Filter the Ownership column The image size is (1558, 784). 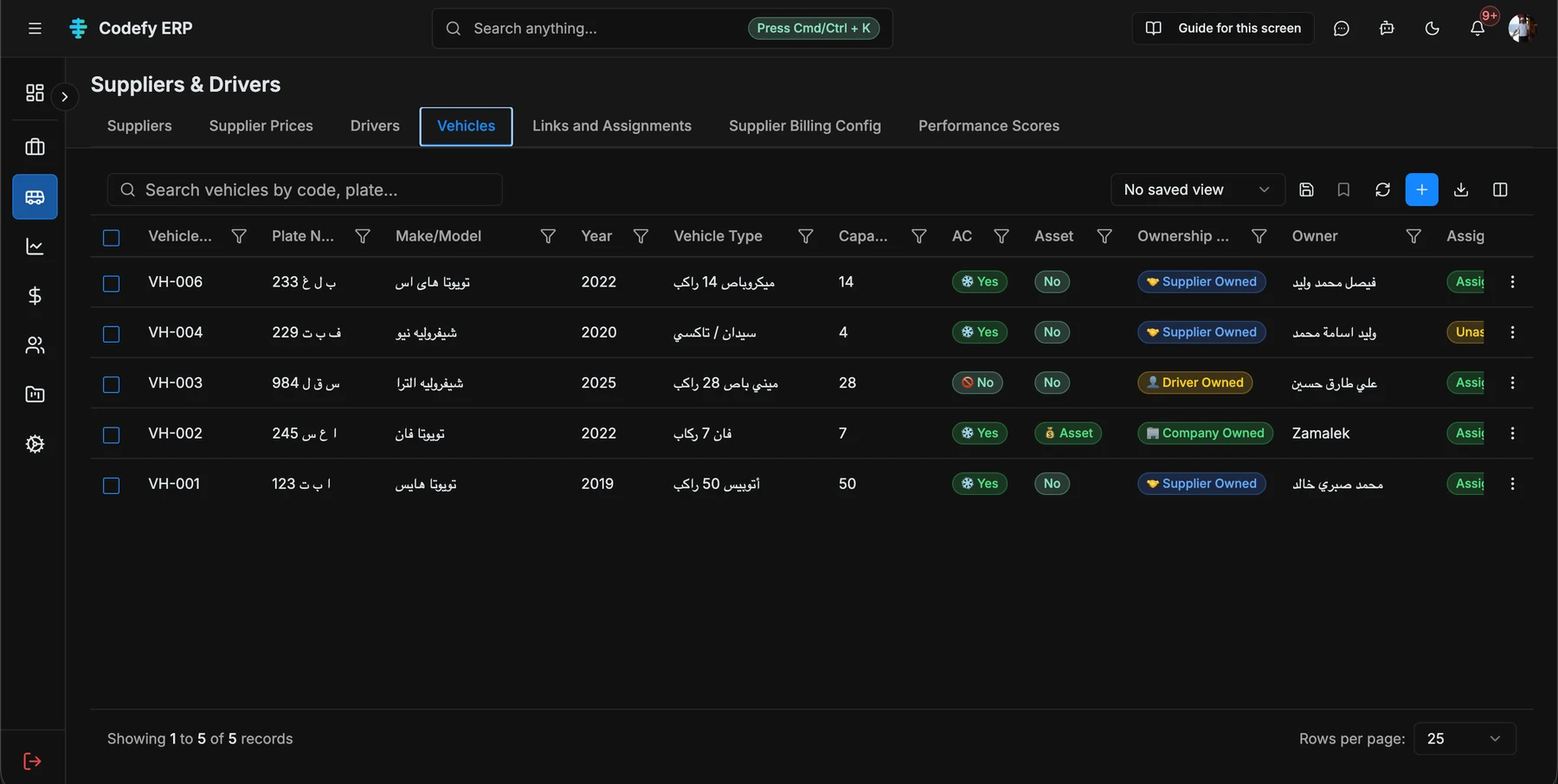click(x=1259, y=236)
